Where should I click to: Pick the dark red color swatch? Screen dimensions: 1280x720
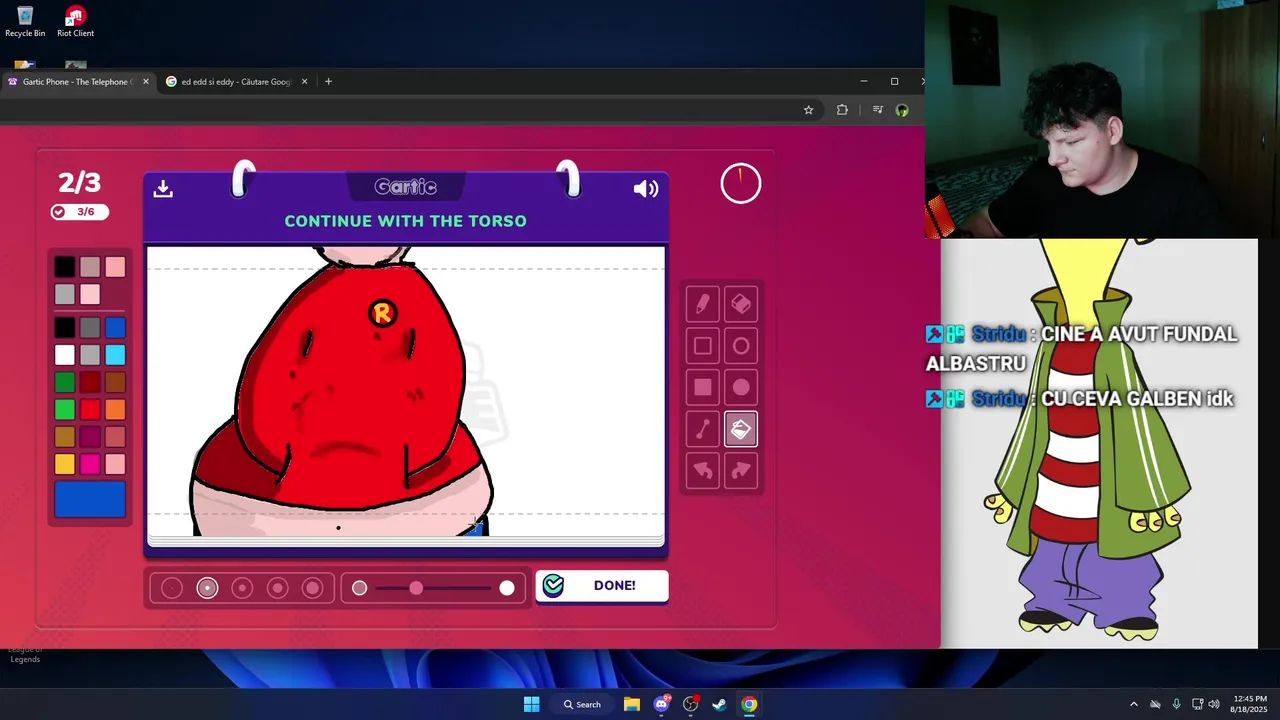point(90,382)
